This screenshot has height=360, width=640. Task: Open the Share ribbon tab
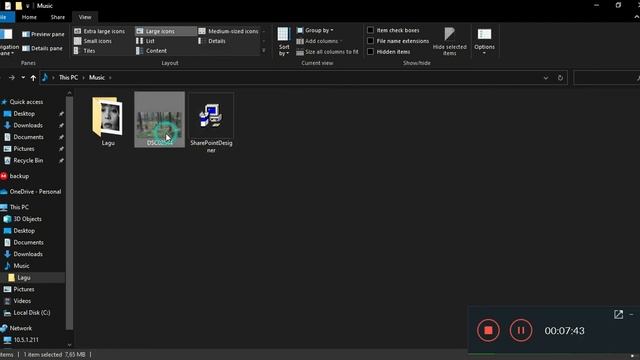click(58, 17)
